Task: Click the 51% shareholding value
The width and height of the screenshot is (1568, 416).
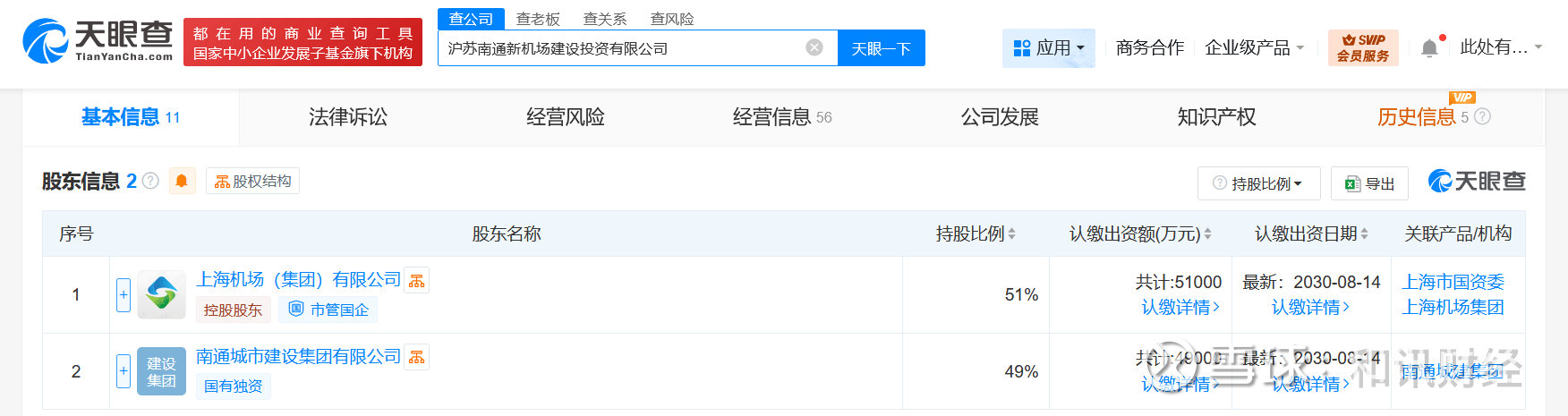Action: coord(1021,294)
